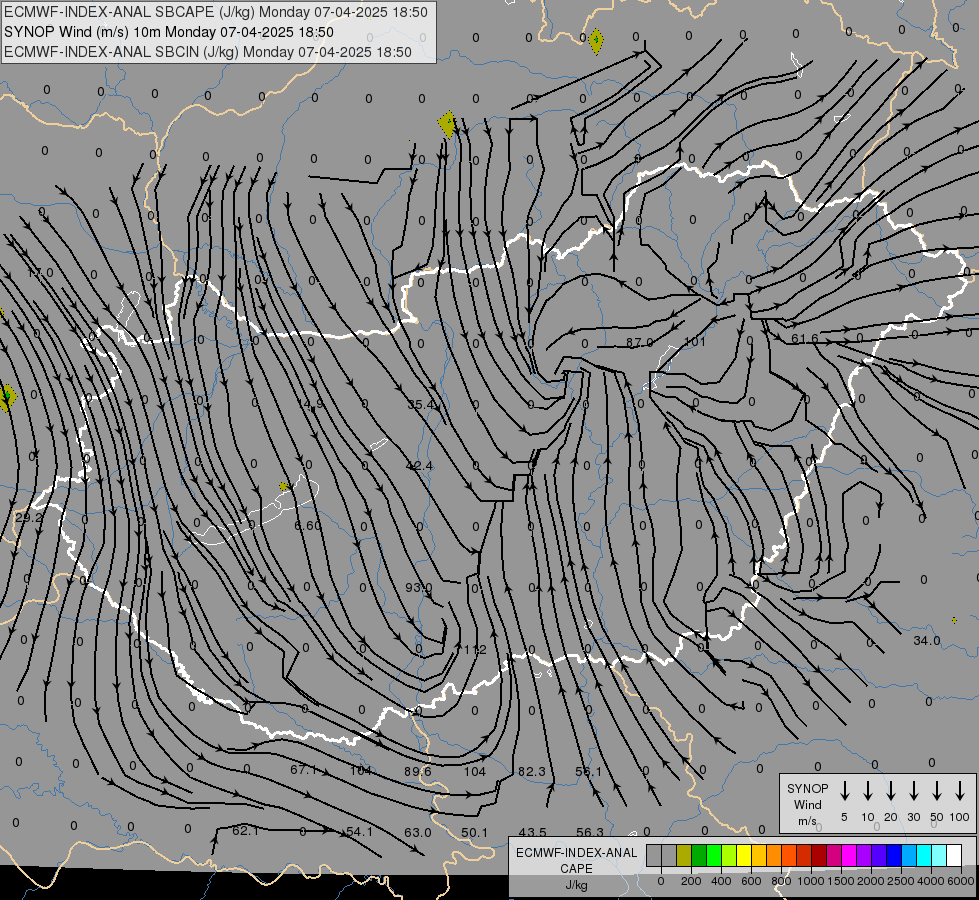
Task: Select the olive swatch in the CAPE legend
Action: tap(684, 856)
